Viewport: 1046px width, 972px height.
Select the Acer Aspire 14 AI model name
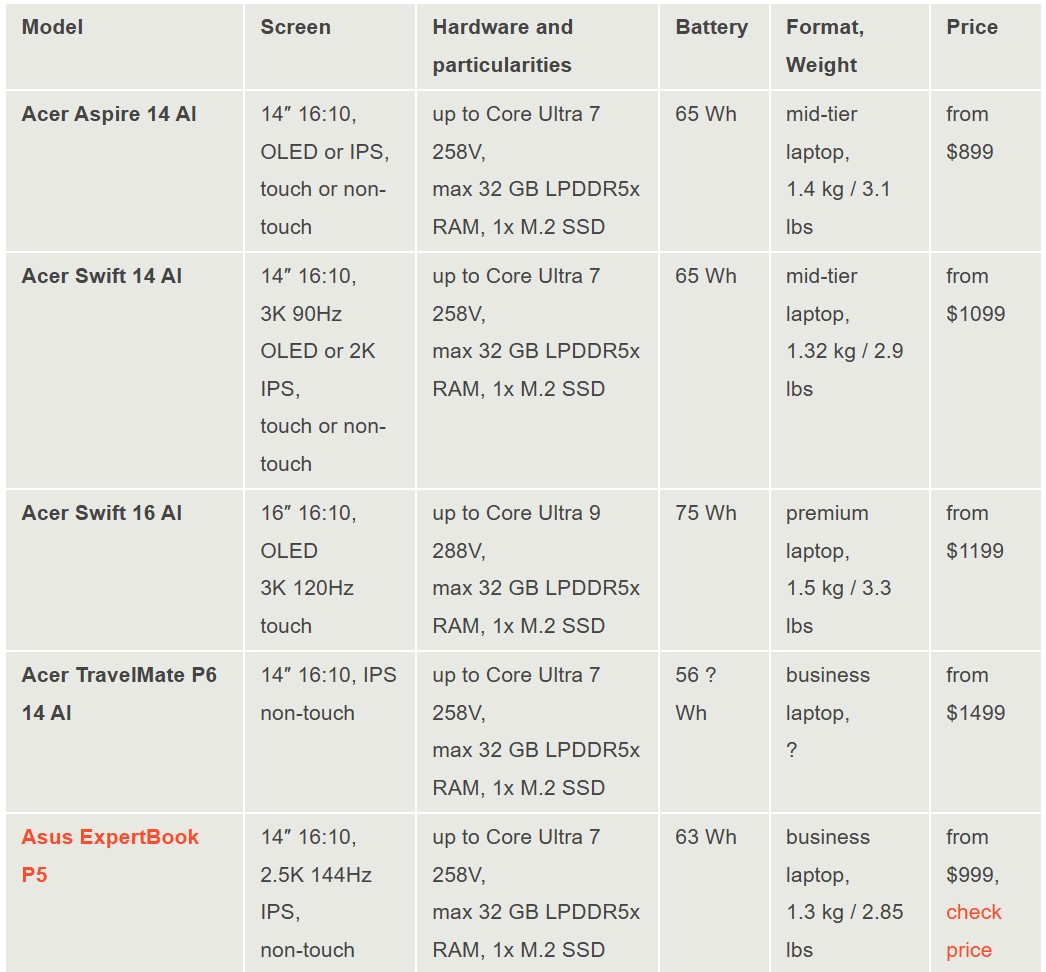coord(109,114)
